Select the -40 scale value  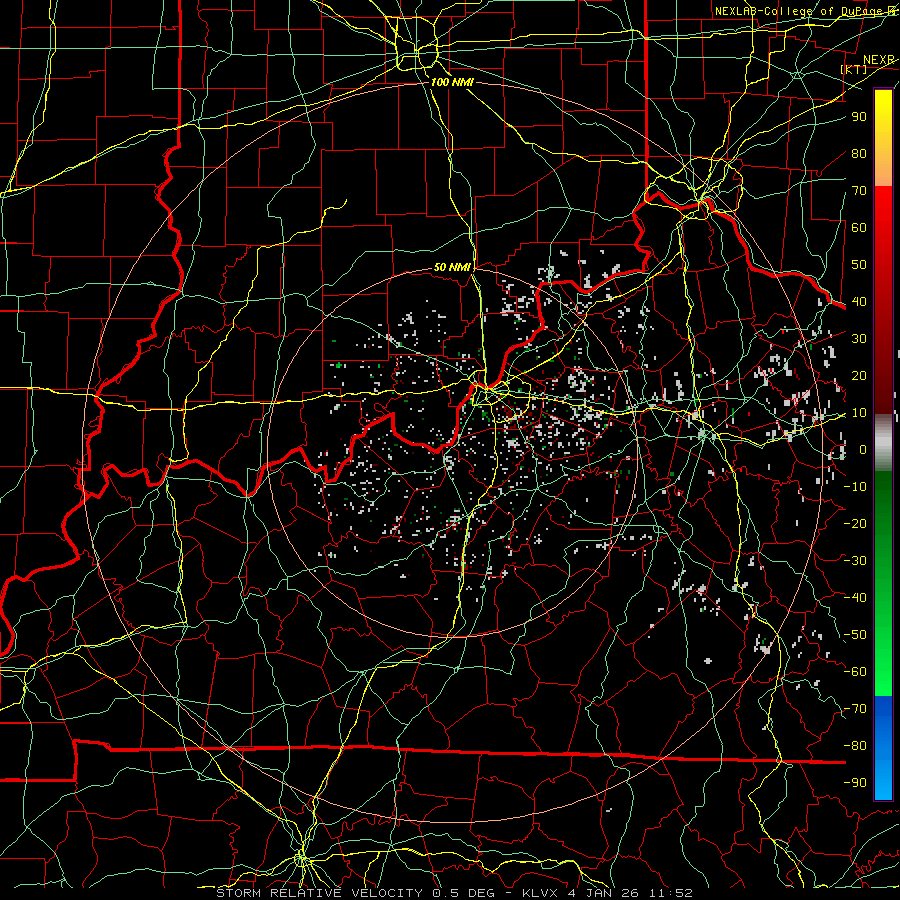[x=855, y=598]
